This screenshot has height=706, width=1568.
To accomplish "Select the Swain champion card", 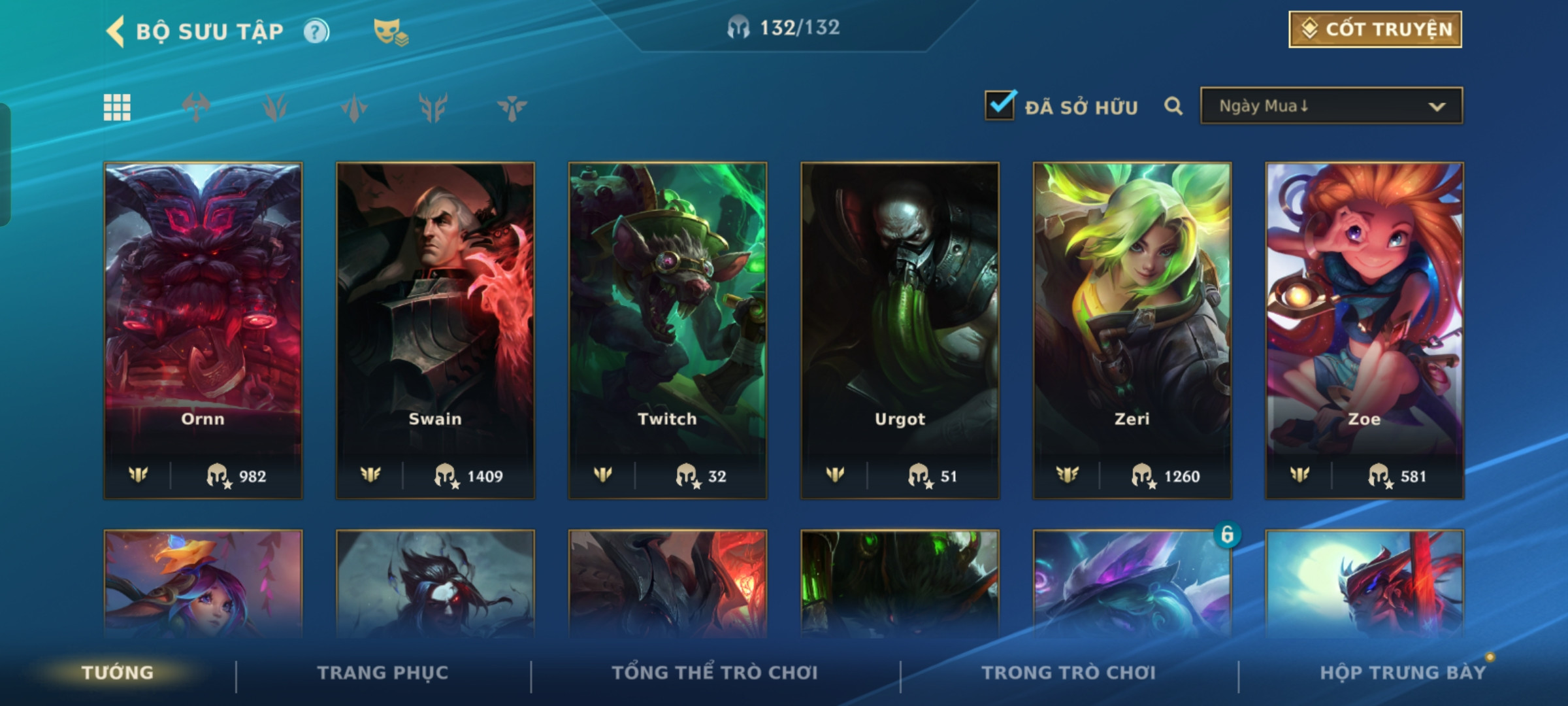I will (x=435, y=331).
